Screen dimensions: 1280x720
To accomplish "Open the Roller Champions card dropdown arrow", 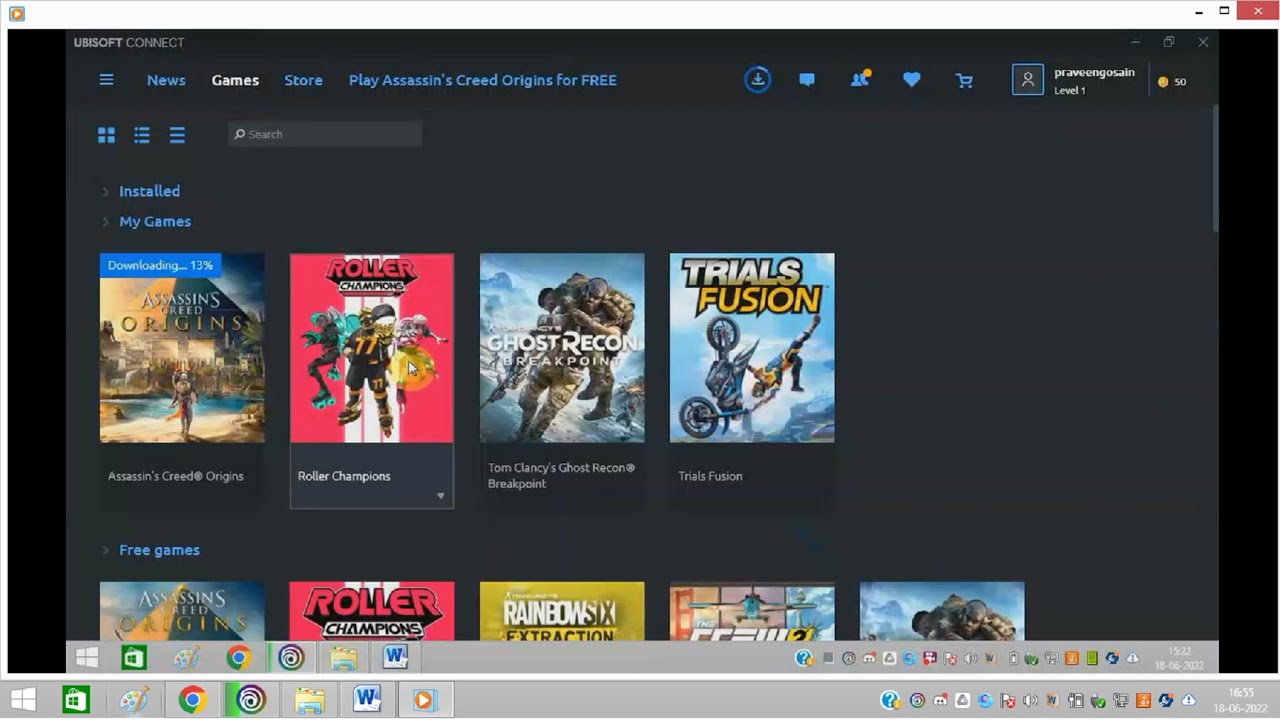I will click(x=440, y=496).
